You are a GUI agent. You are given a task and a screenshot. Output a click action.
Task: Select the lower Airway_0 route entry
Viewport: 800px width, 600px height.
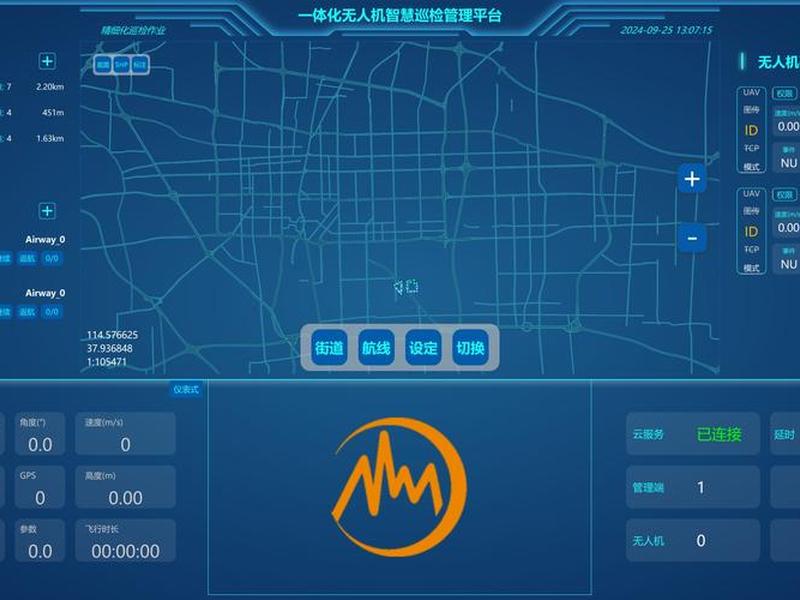(x=45, y=293)
